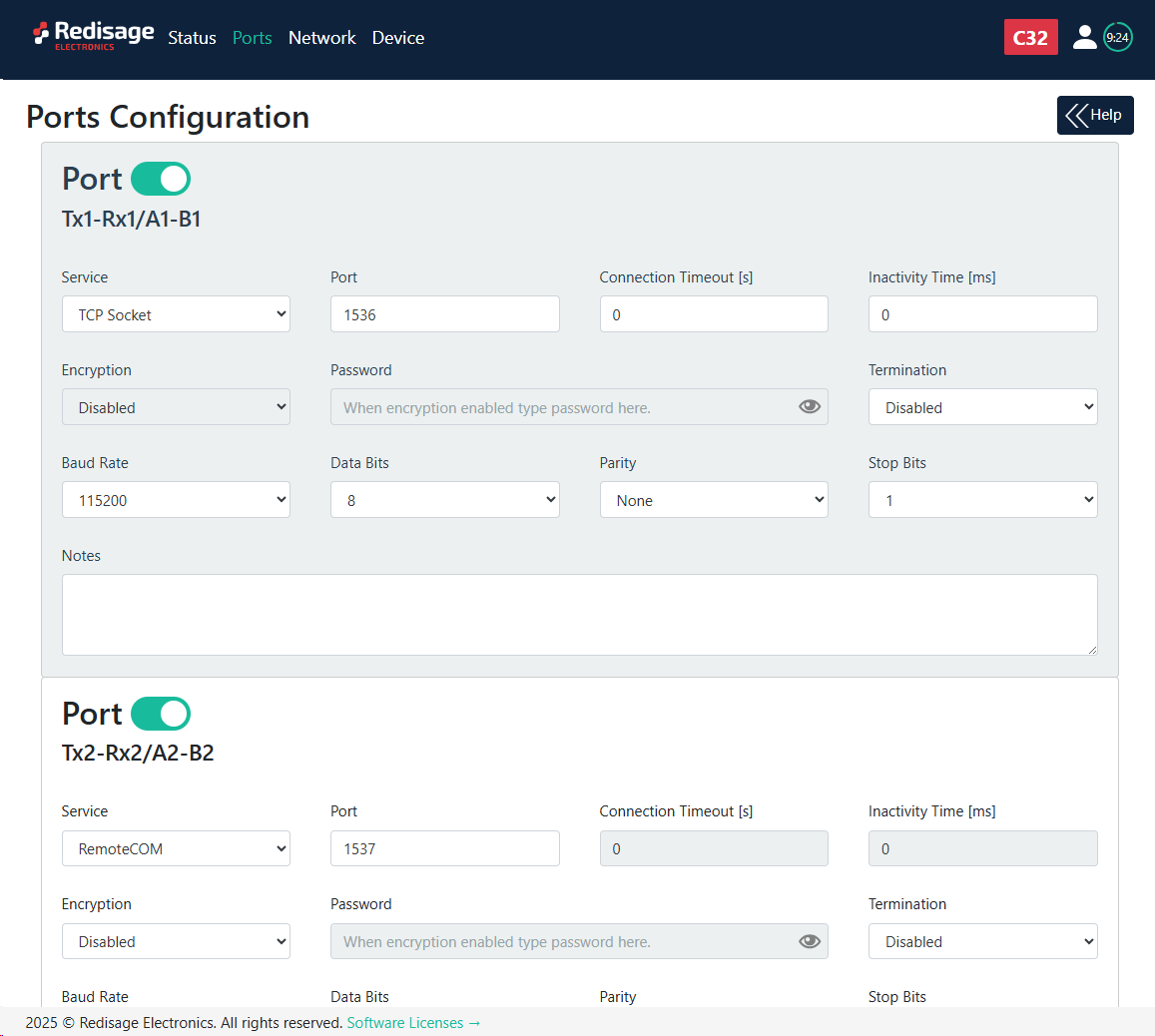The image size is (1155, 1036).
Task: Disable the Tx1-Rx1/A1-B1 port toggle
Action: [161, 179]
